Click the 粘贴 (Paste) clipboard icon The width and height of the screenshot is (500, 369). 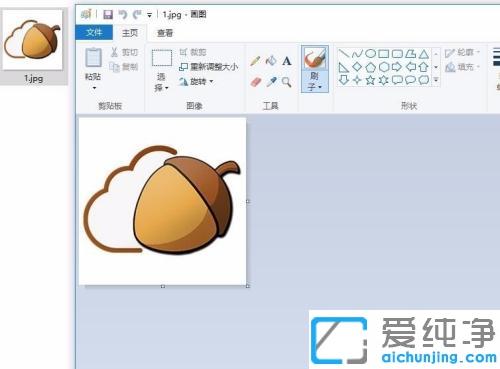point(93,58)
